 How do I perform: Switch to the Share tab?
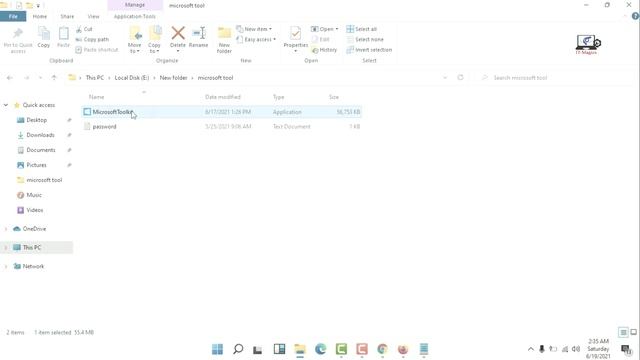point(67,16)
